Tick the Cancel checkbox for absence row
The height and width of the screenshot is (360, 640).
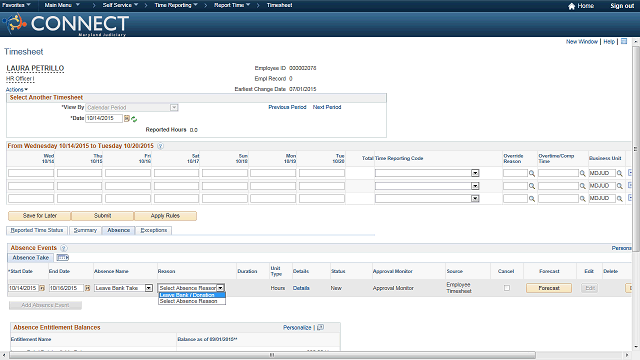[x=507, y=288]
